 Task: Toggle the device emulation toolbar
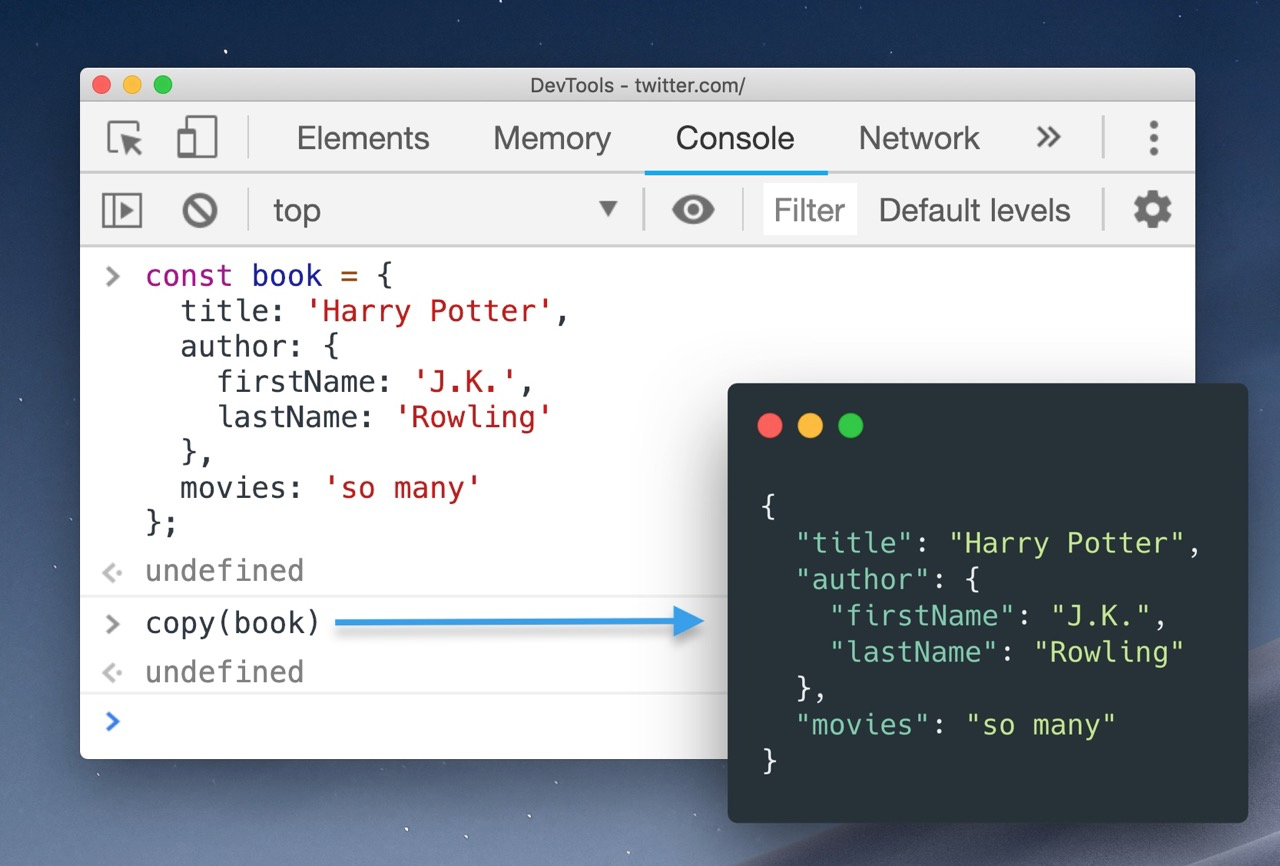click(x=196, y=137)
